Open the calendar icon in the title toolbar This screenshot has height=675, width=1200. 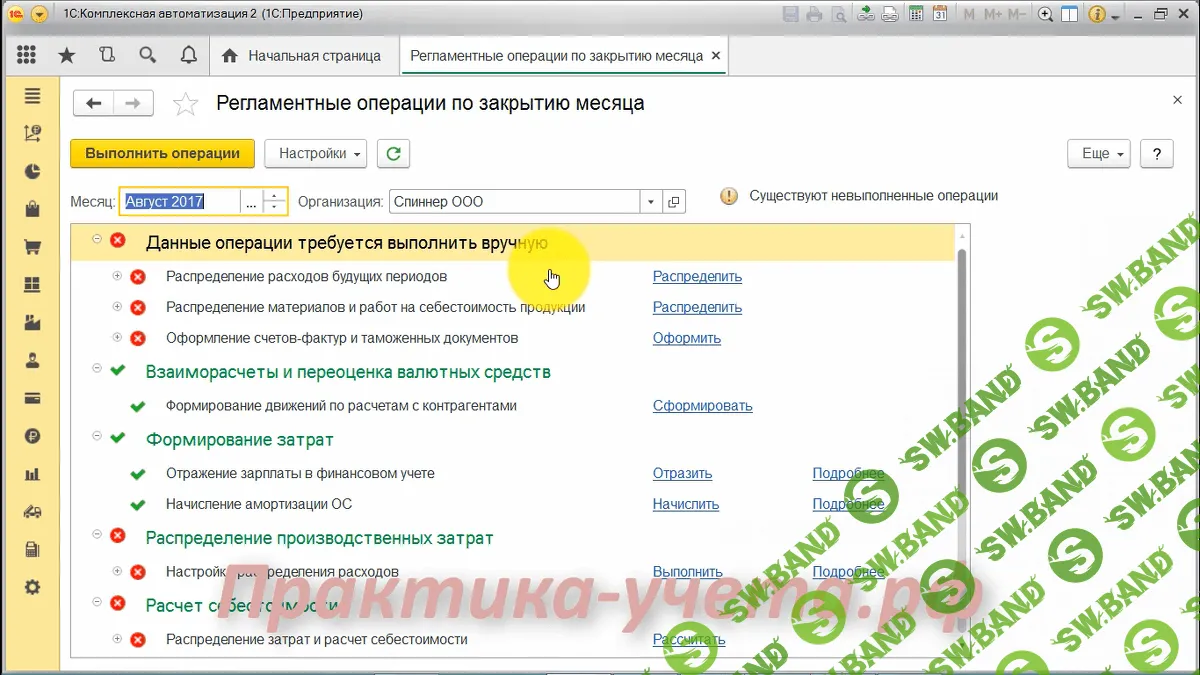[x=939, y=14]
